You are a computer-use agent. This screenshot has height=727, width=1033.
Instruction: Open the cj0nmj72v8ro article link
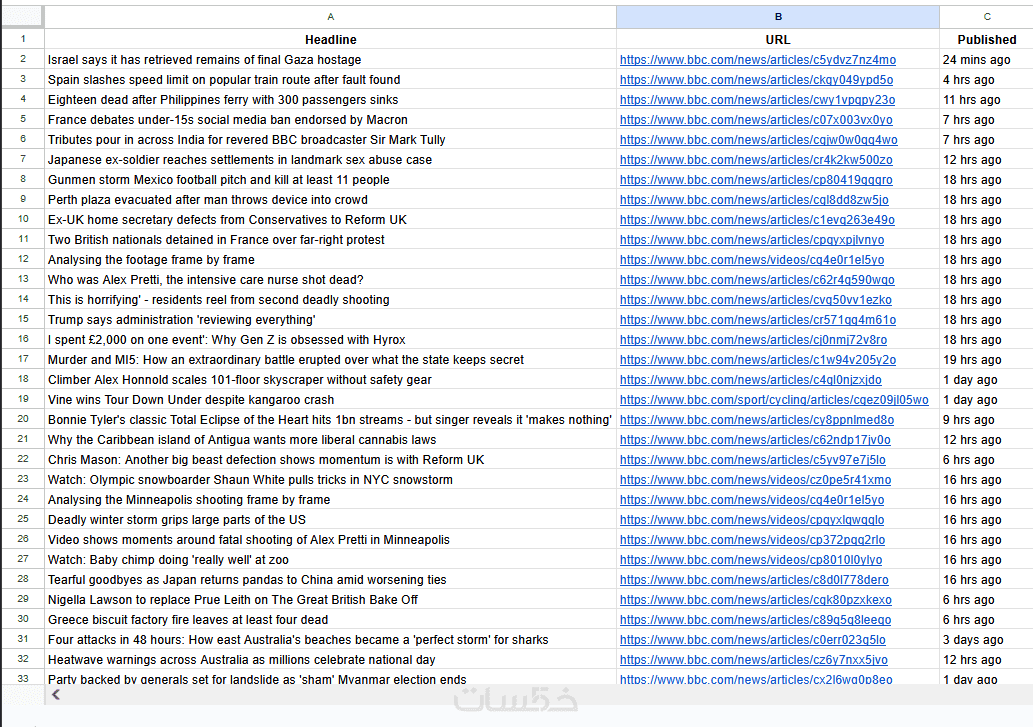coord(753,340)
